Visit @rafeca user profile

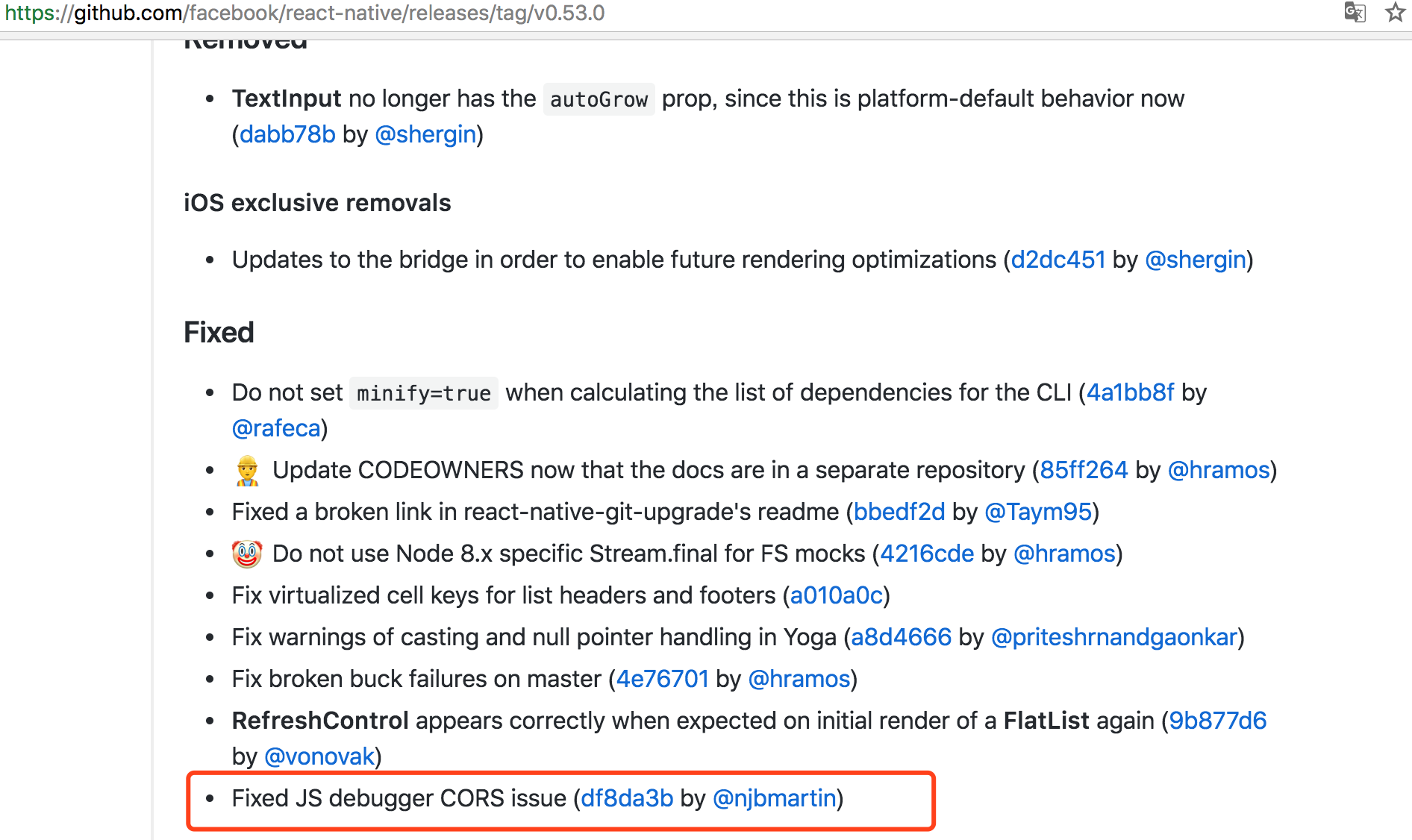pyautogui.click(x=276, y=428)
